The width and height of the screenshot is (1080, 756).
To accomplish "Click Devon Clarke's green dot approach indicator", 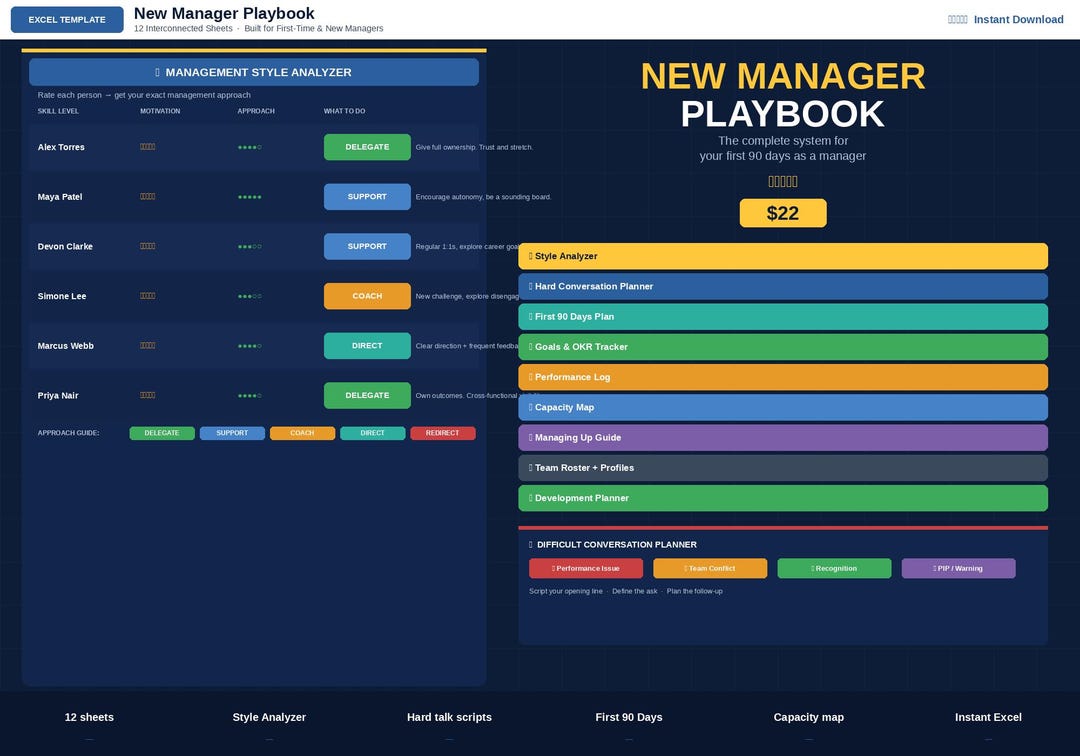I will tap(249, 246).
